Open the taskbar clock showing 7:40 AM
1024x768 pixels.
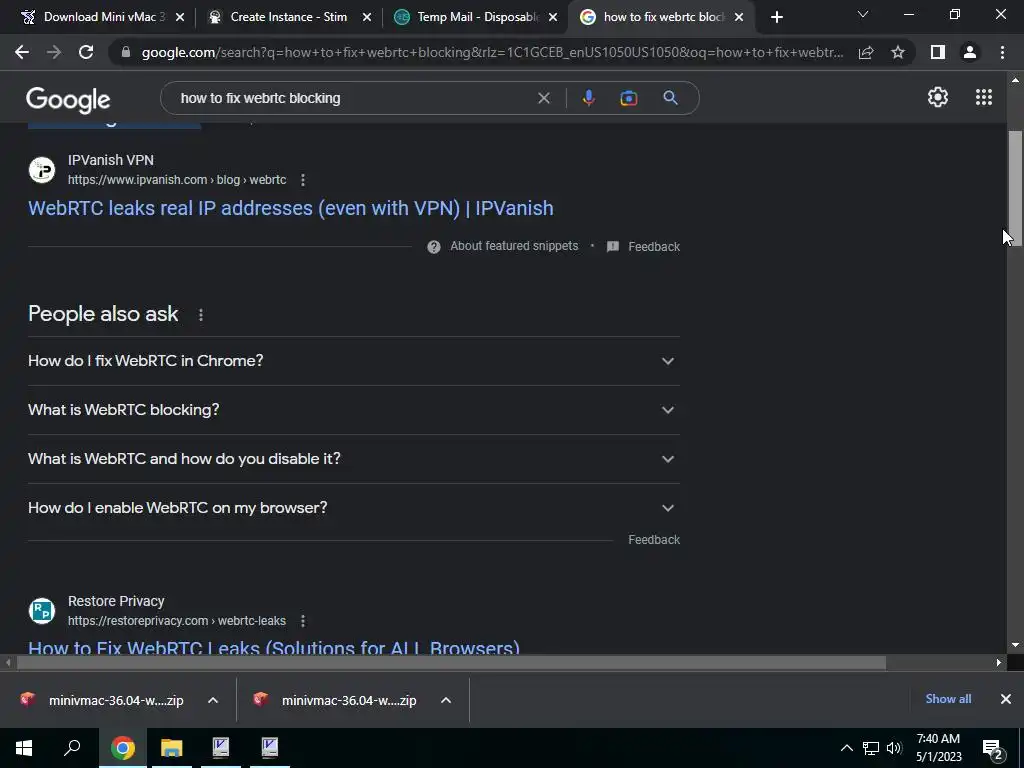[x=938, y=748]
